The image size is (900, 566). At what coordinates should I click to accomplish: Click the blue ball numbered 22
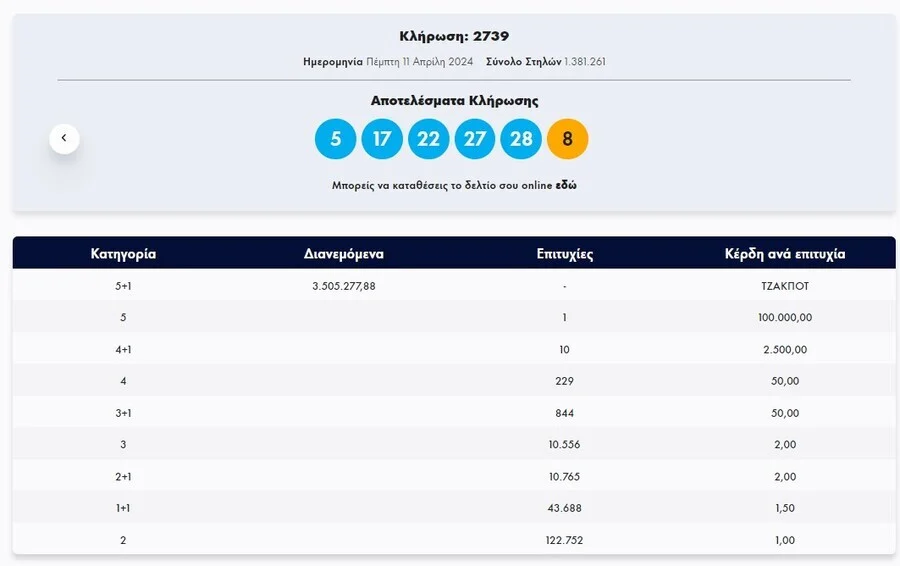[x=428, y=139]
